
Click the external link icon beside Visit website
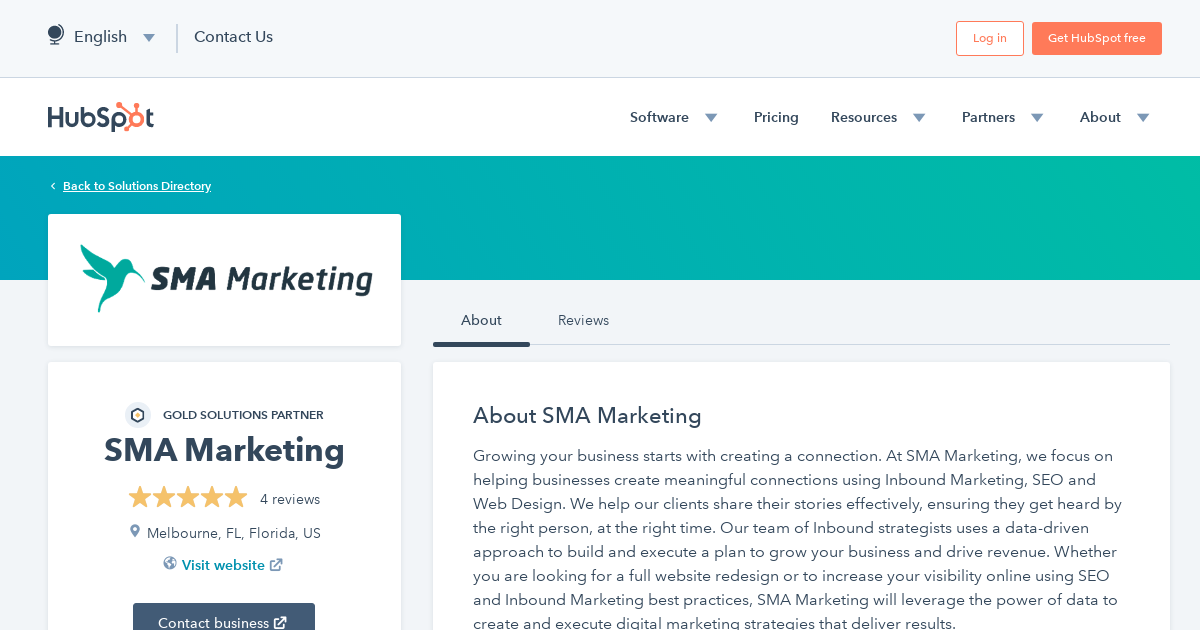tap(275, 564)
